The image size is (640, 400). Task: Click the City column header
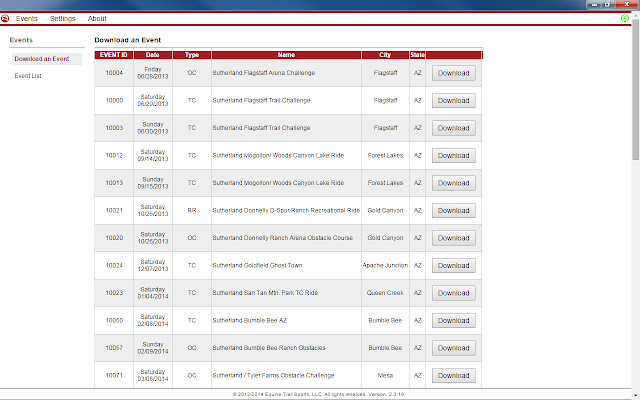click(385, 54)
